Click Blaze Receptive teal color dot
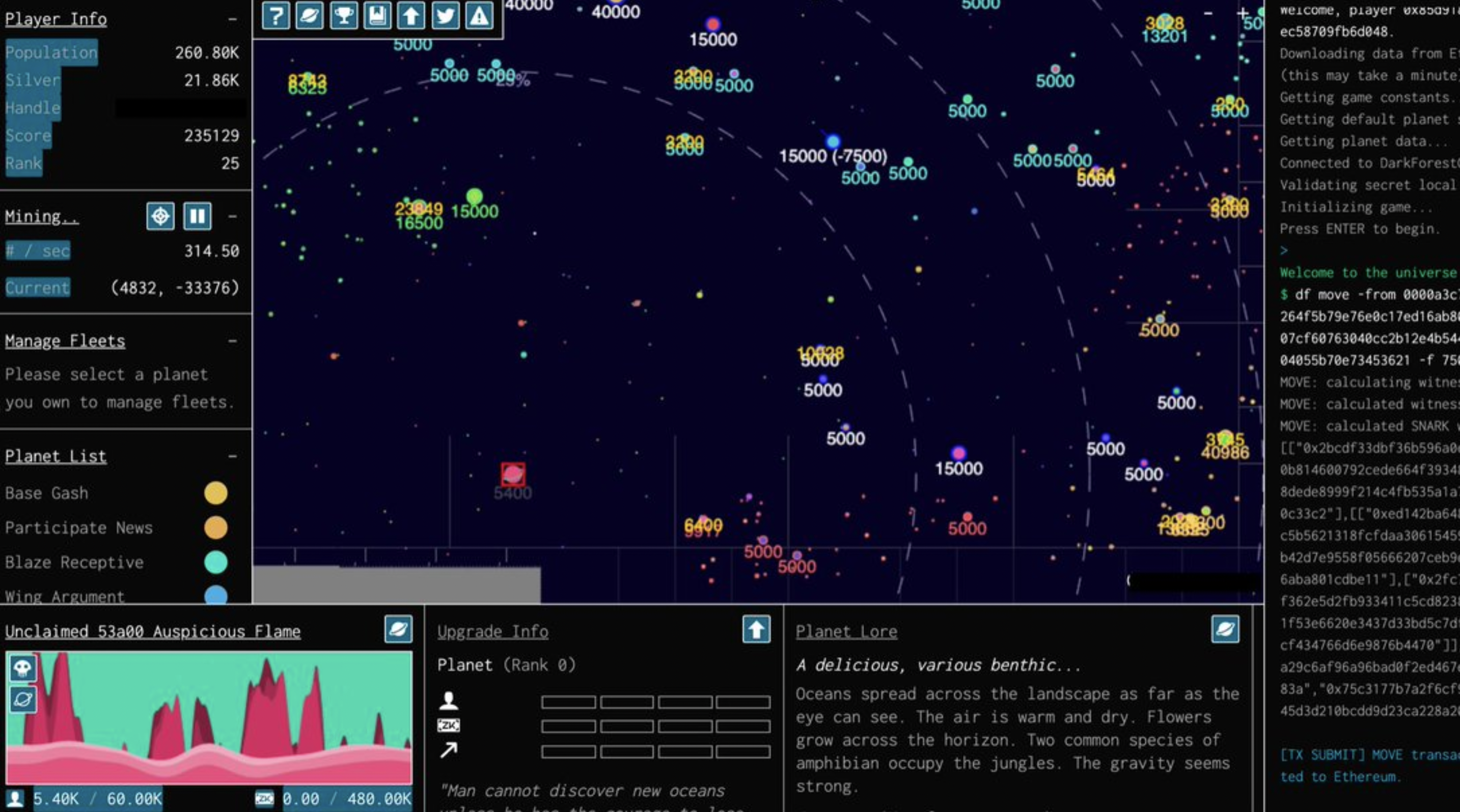1460x812 pixels. pos(216,562)
